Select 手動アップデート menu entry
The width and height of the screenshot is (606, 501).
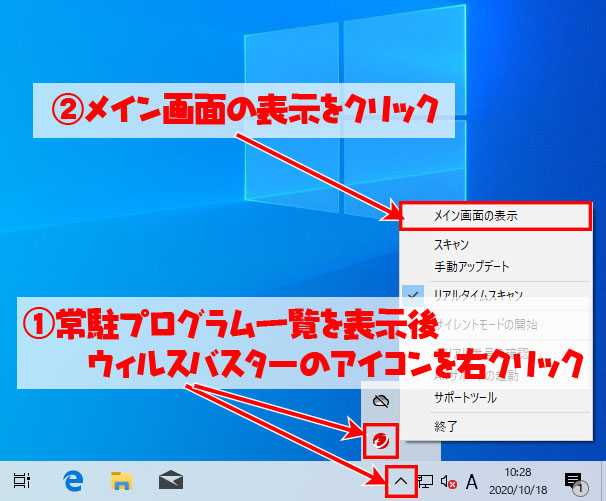coord(495,266)
